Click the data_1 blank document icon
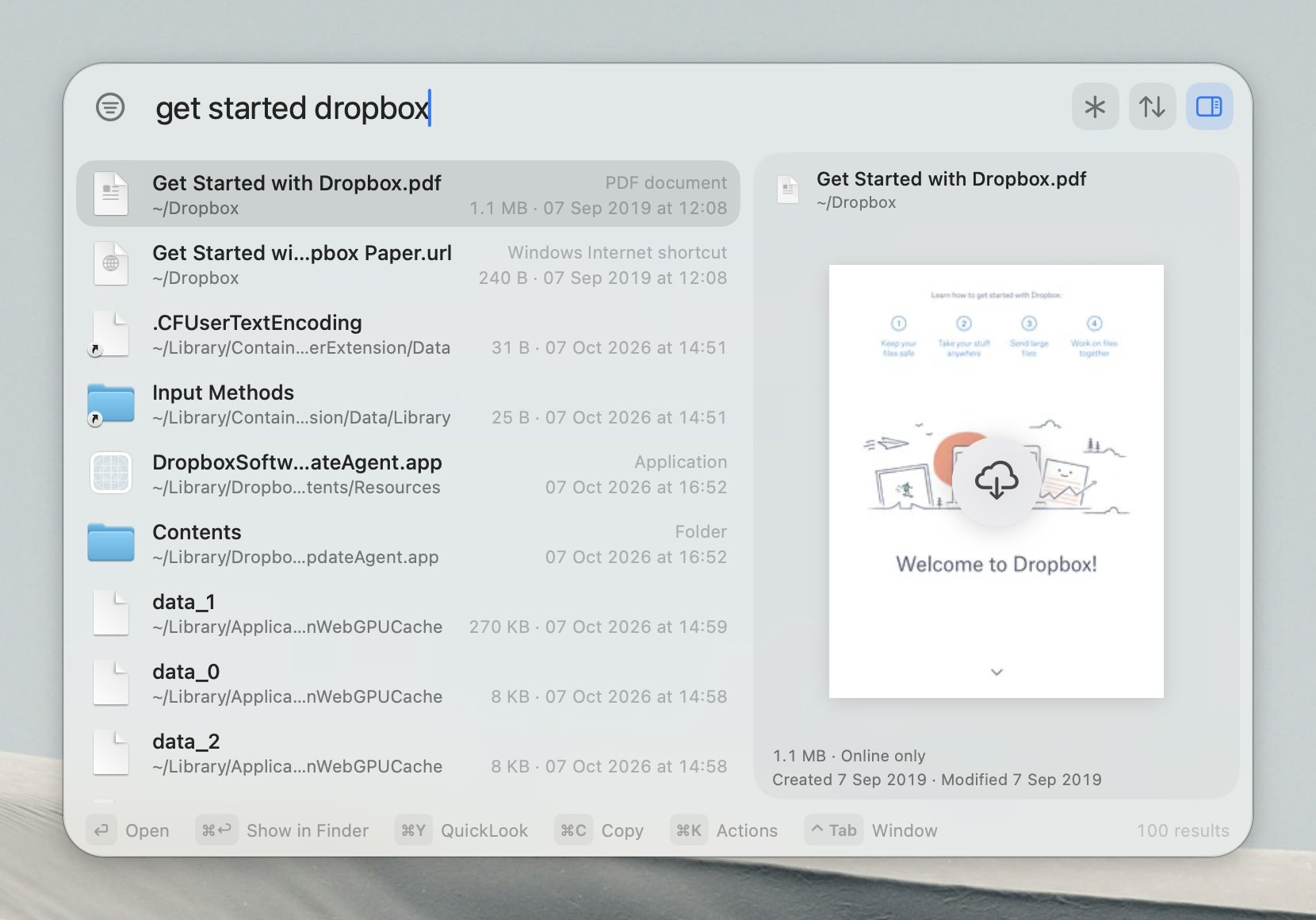This screenshot has width=1316, height=920. pos(111,613)
